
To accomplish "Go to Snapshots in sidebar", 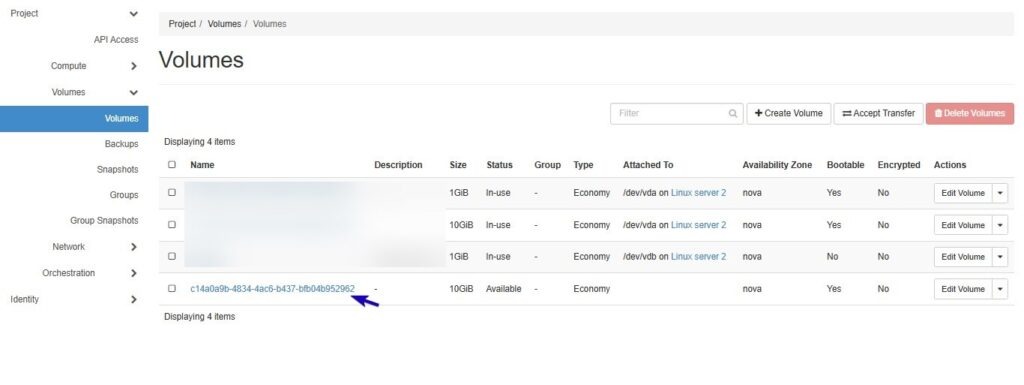I will point(118,170).
